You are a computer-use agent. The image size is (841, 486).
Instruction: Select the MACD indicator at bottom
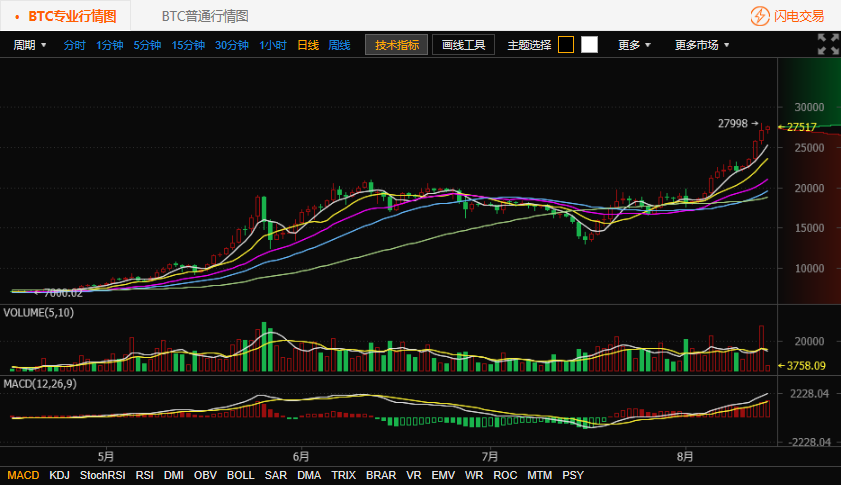click(23, 475)
